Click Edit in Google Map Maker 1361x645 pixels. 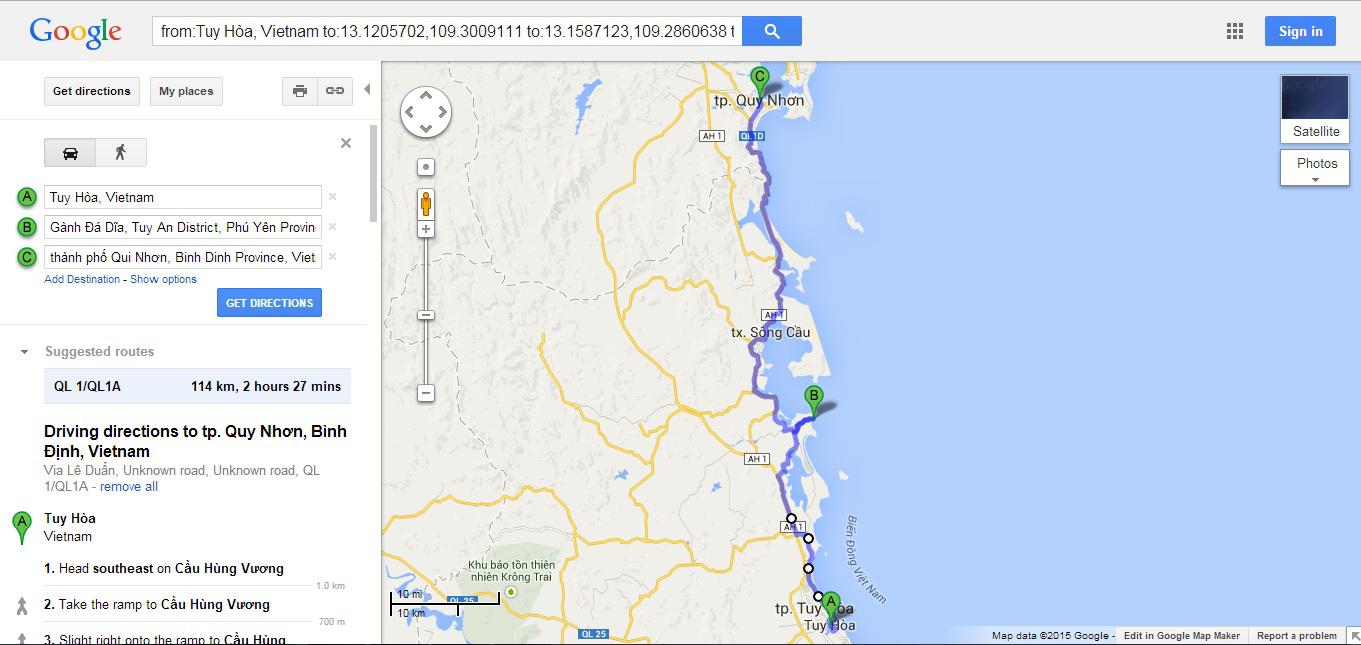click(x=1182, y=636)
